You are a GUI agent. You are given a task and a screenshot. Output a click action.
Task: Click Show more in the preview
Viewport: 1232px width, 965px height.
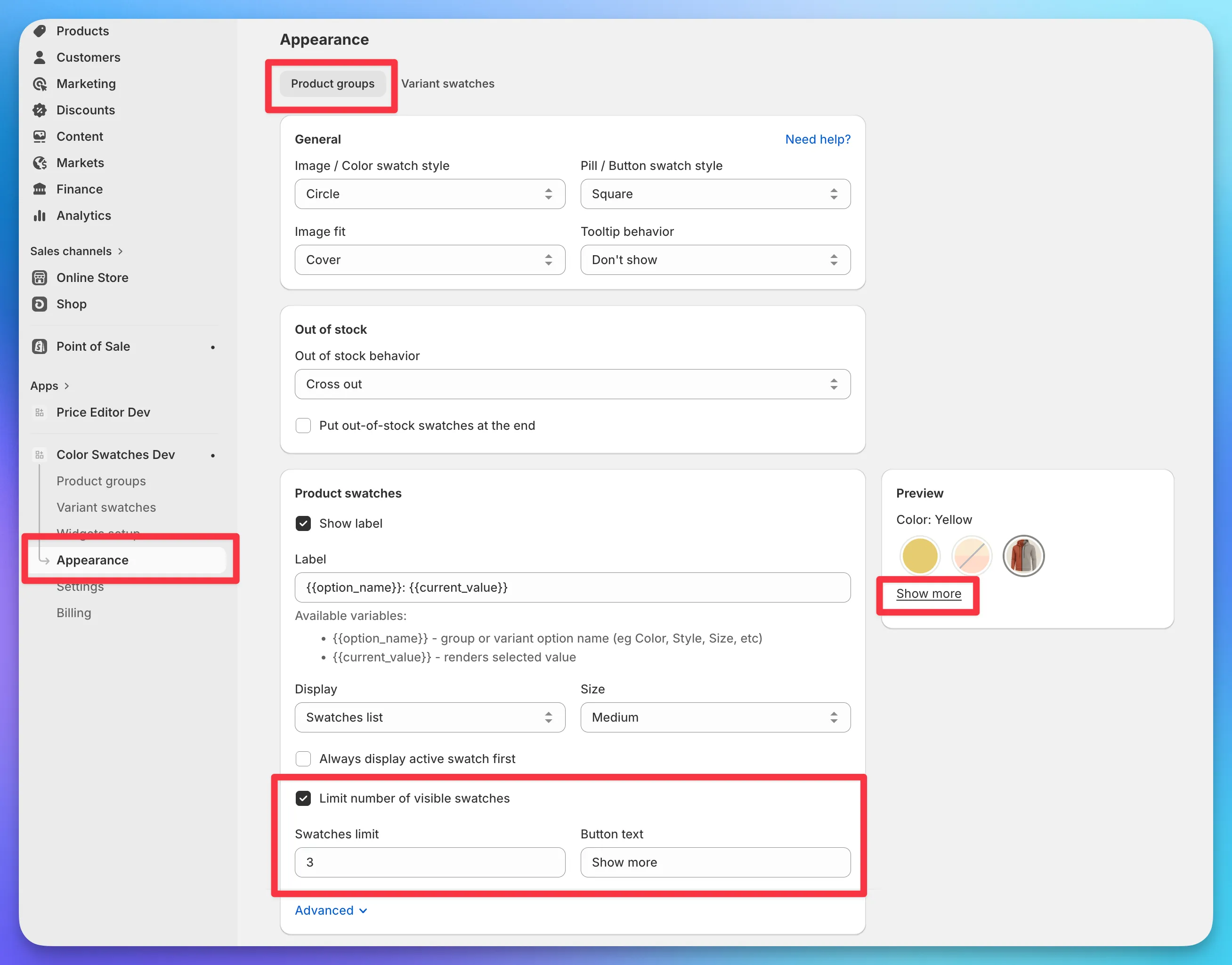tap(929, 593)
